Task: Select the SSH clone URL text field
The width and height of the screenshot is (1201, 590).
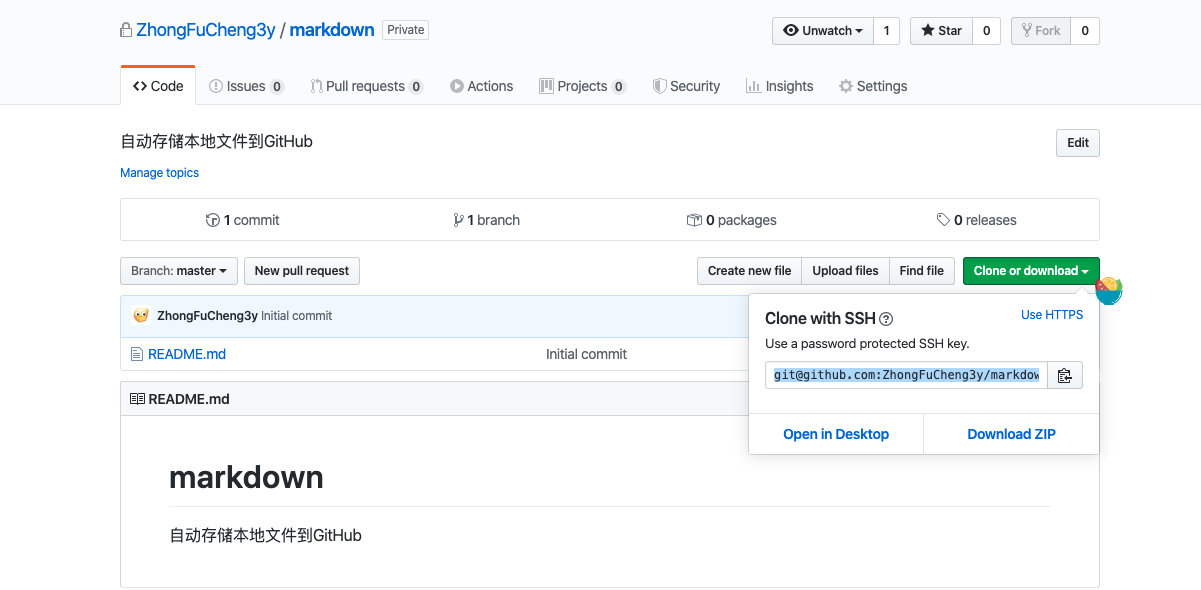Action: [x=906, y=376]
